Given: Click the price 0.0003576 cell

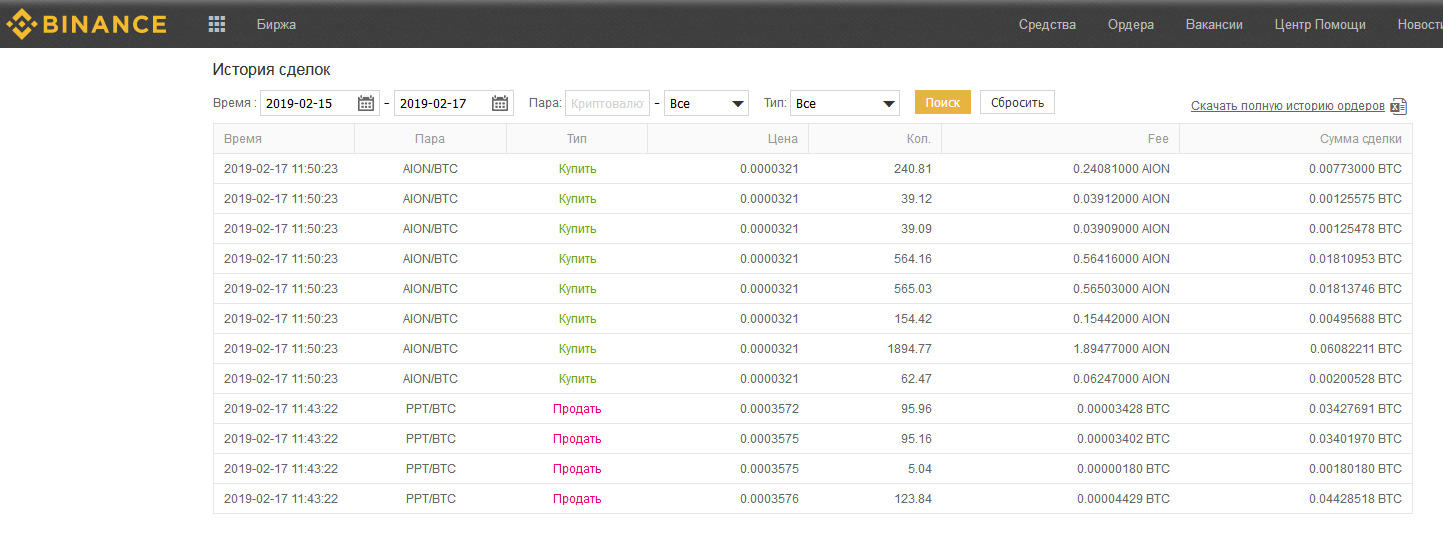Looking at the screenshot, I should pos(770,499).
